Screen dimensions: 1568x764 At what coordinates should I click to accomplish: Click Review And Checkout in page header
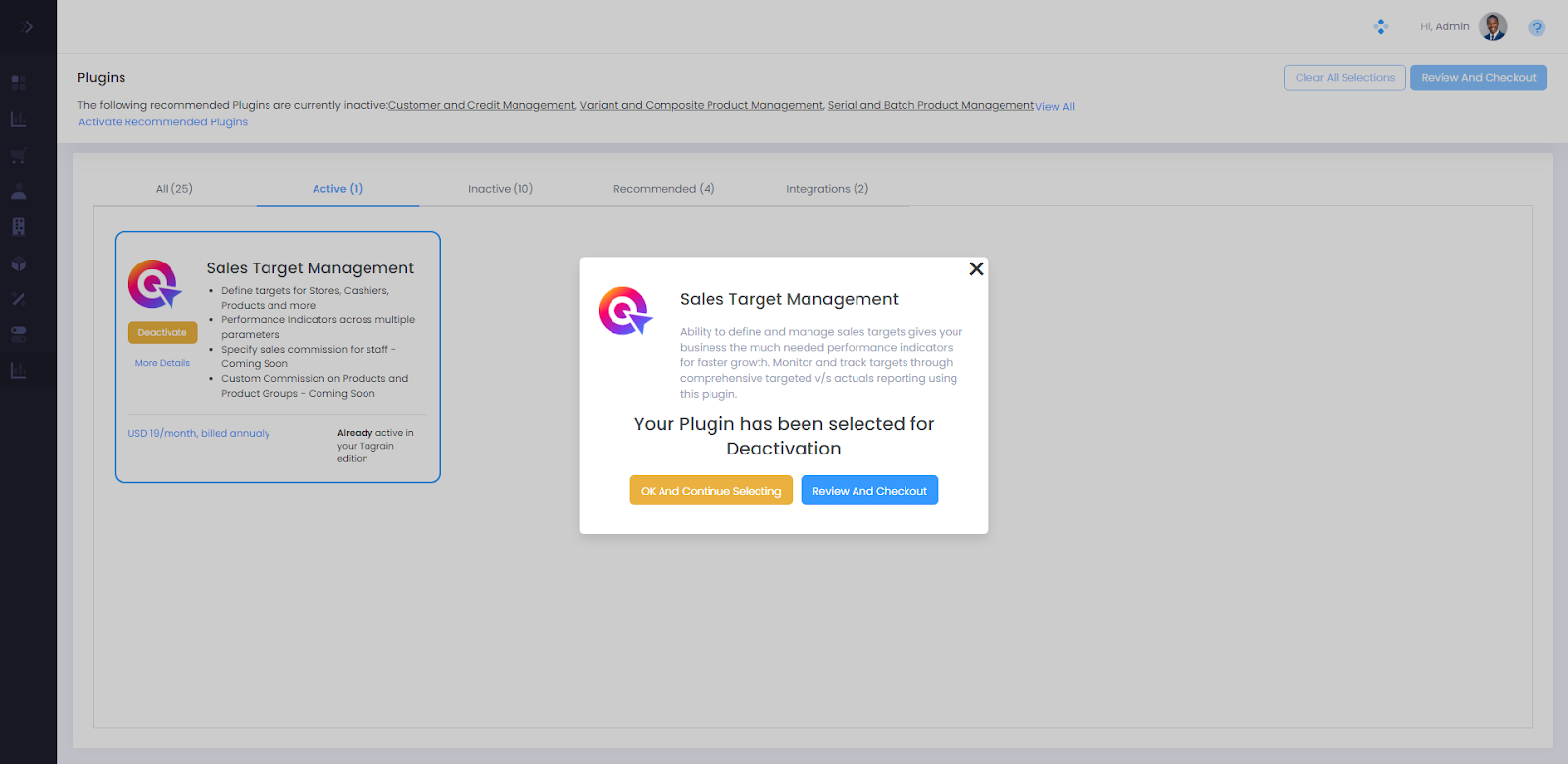tap(1479, 77)
